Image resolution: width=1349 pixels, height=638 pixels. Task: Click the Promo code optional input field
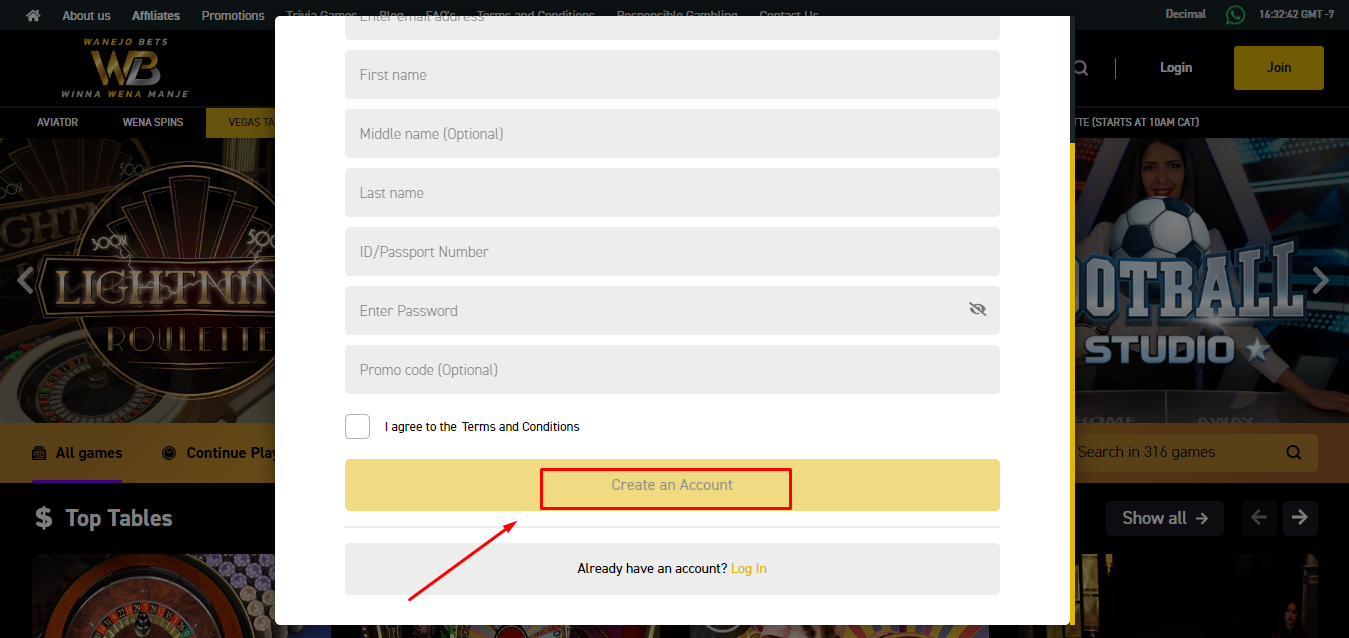pyautogui.click(x=671, y=369)
